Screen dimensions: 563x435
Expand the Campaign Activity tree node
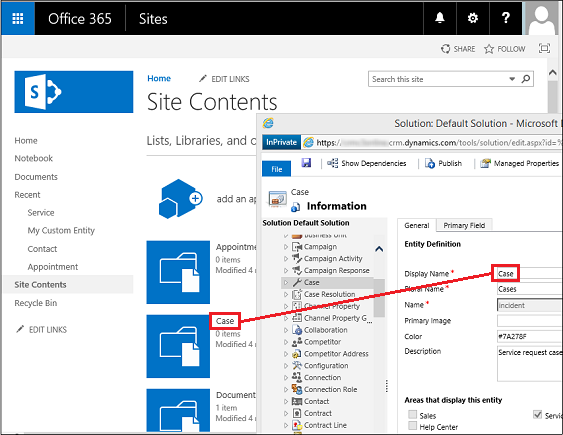(286, 258)
